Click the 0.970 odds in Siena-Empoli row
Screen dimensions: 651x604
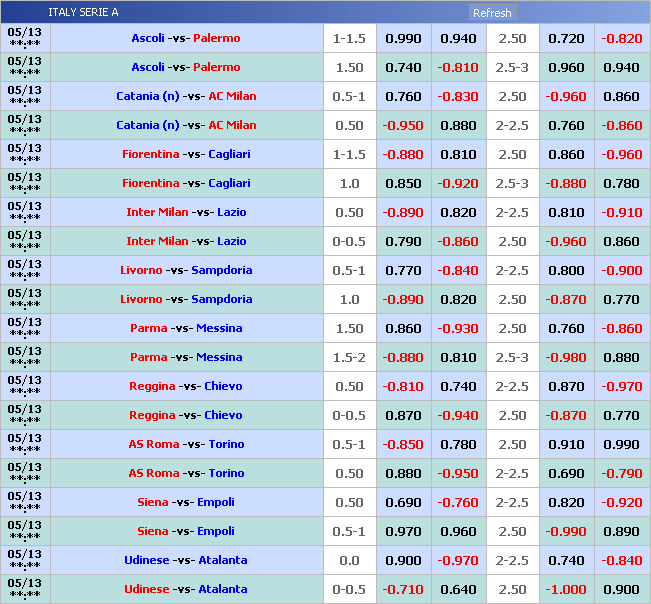tap(403, 531)
